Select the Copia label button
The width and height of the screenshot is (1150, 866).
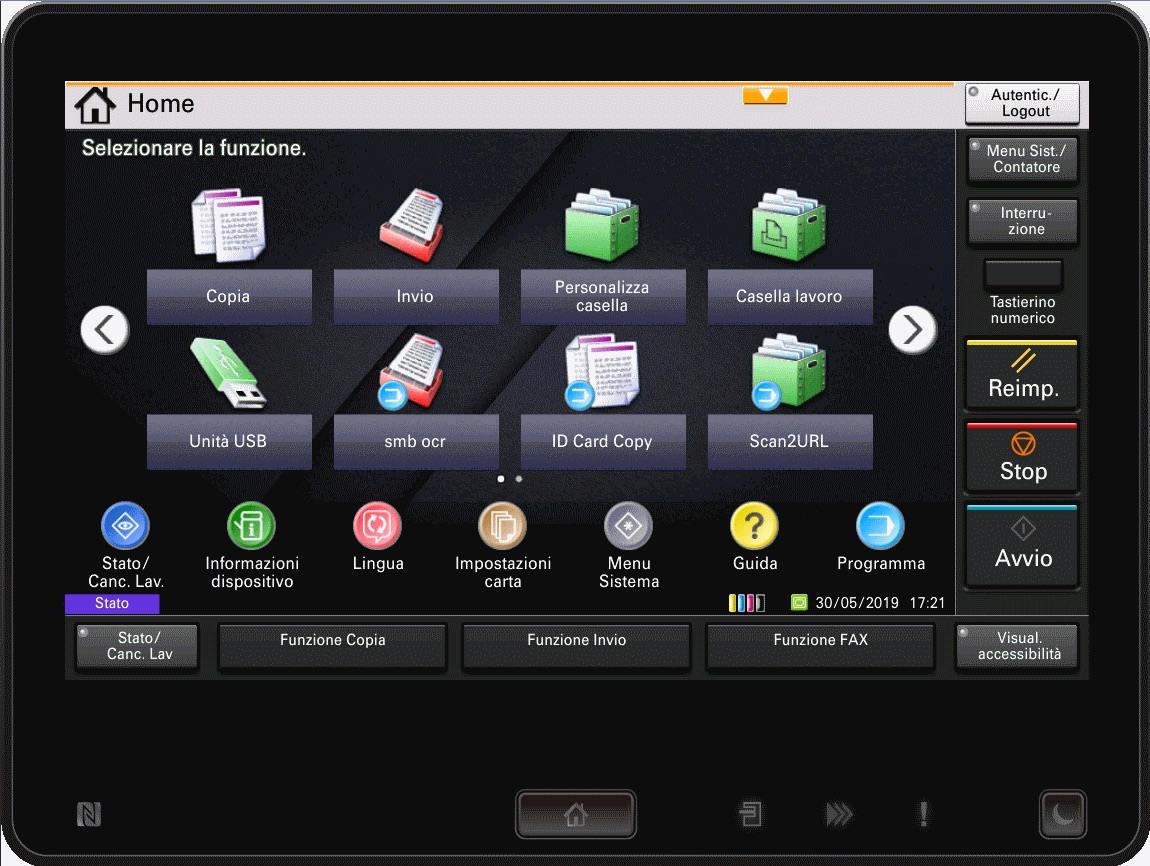(229, 297)
